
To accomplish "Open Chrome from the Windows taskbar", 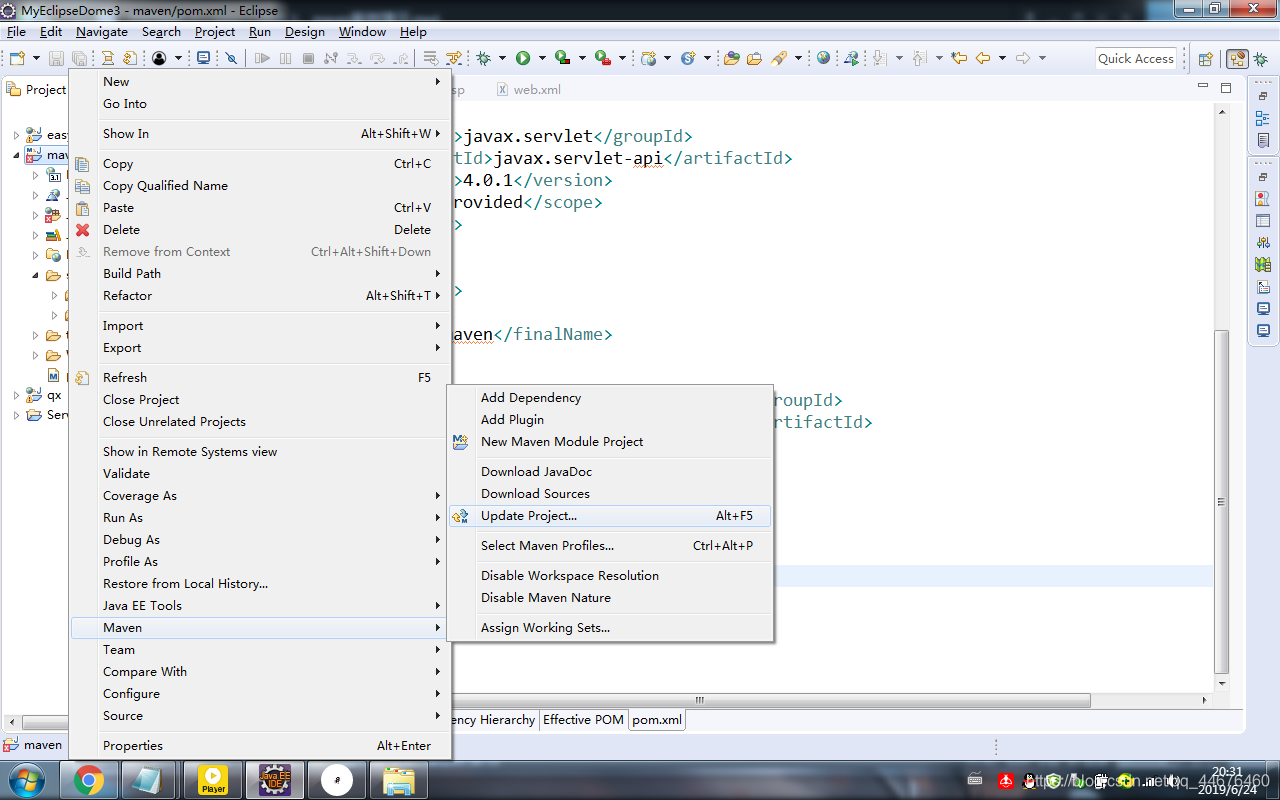I will 89,780.
